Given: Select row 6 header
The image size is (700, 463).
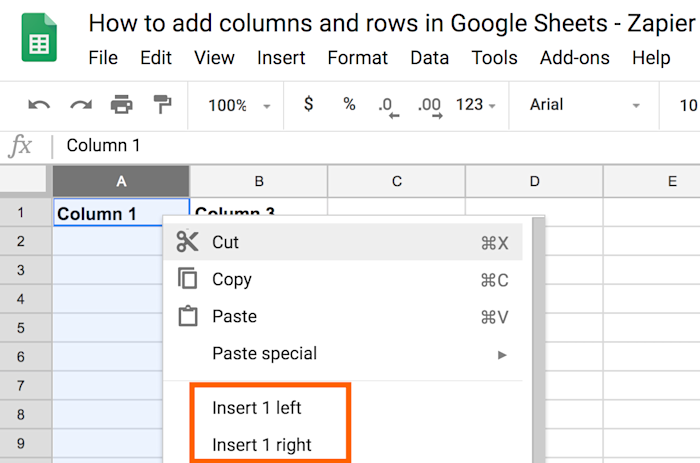Looking at the screenshot, I should coord(25,357).
